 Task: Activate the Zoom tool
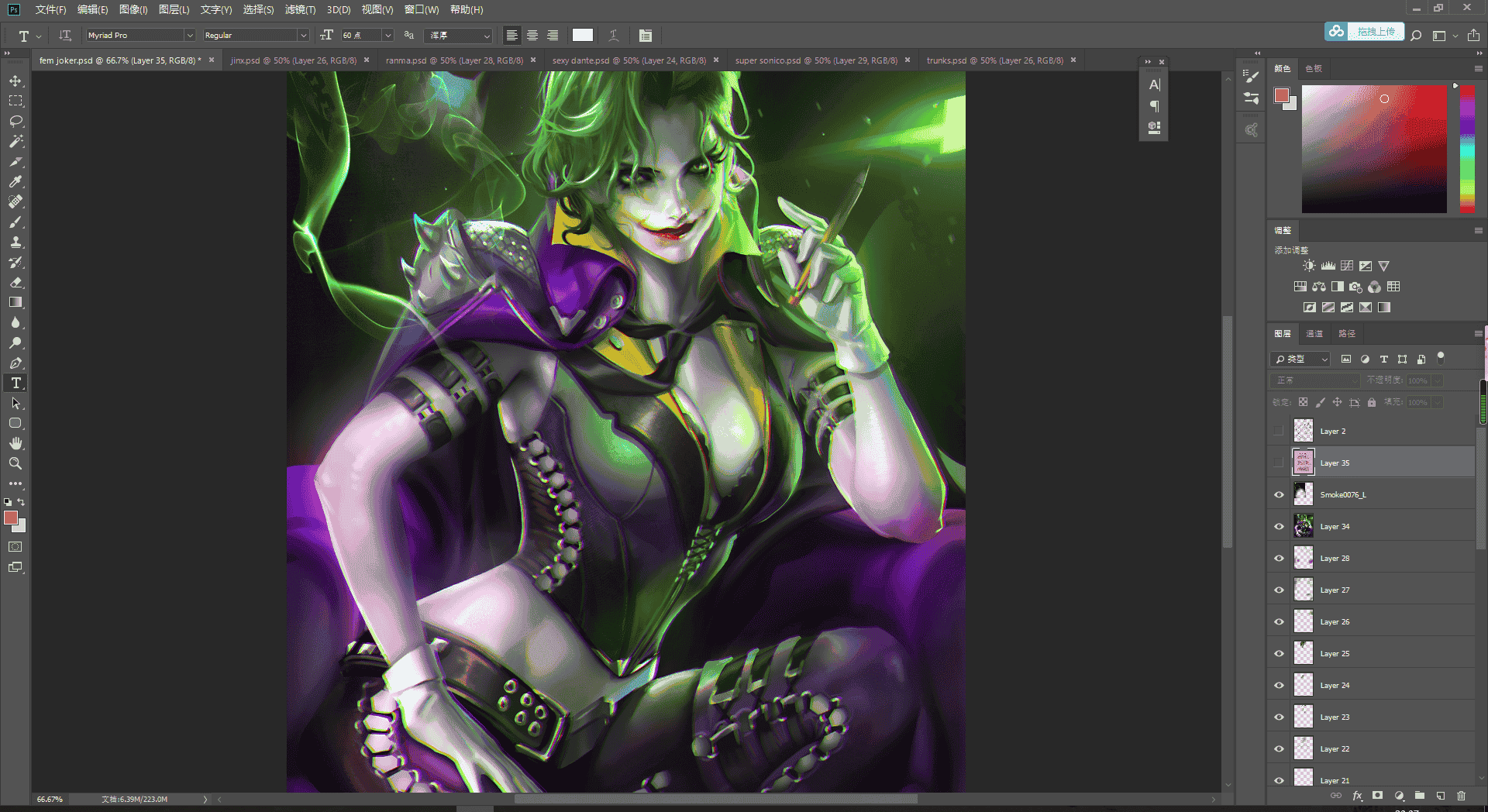coord(15,463)
